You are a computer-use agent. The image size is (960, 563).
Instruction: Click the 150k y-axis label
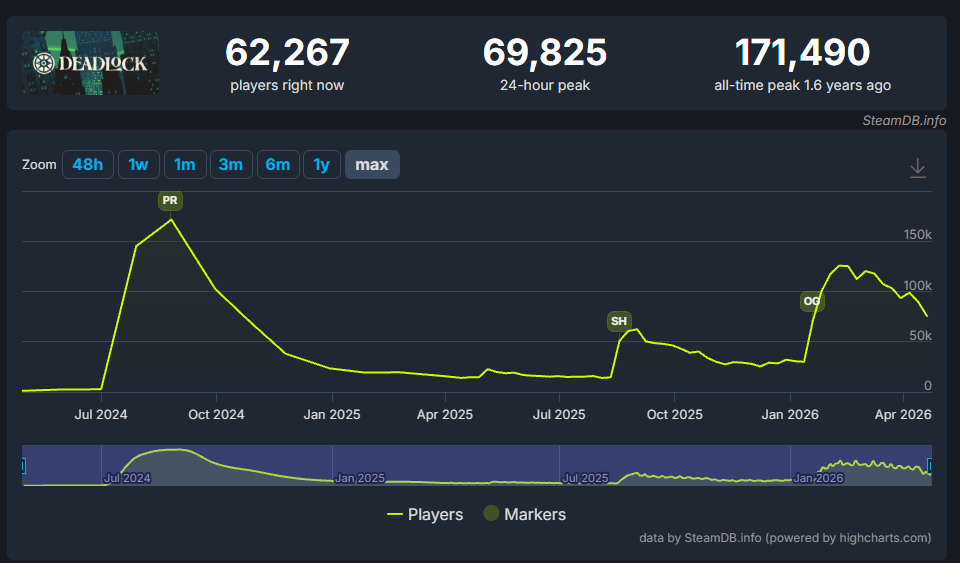pyautogui.click(x=917, y=235)
